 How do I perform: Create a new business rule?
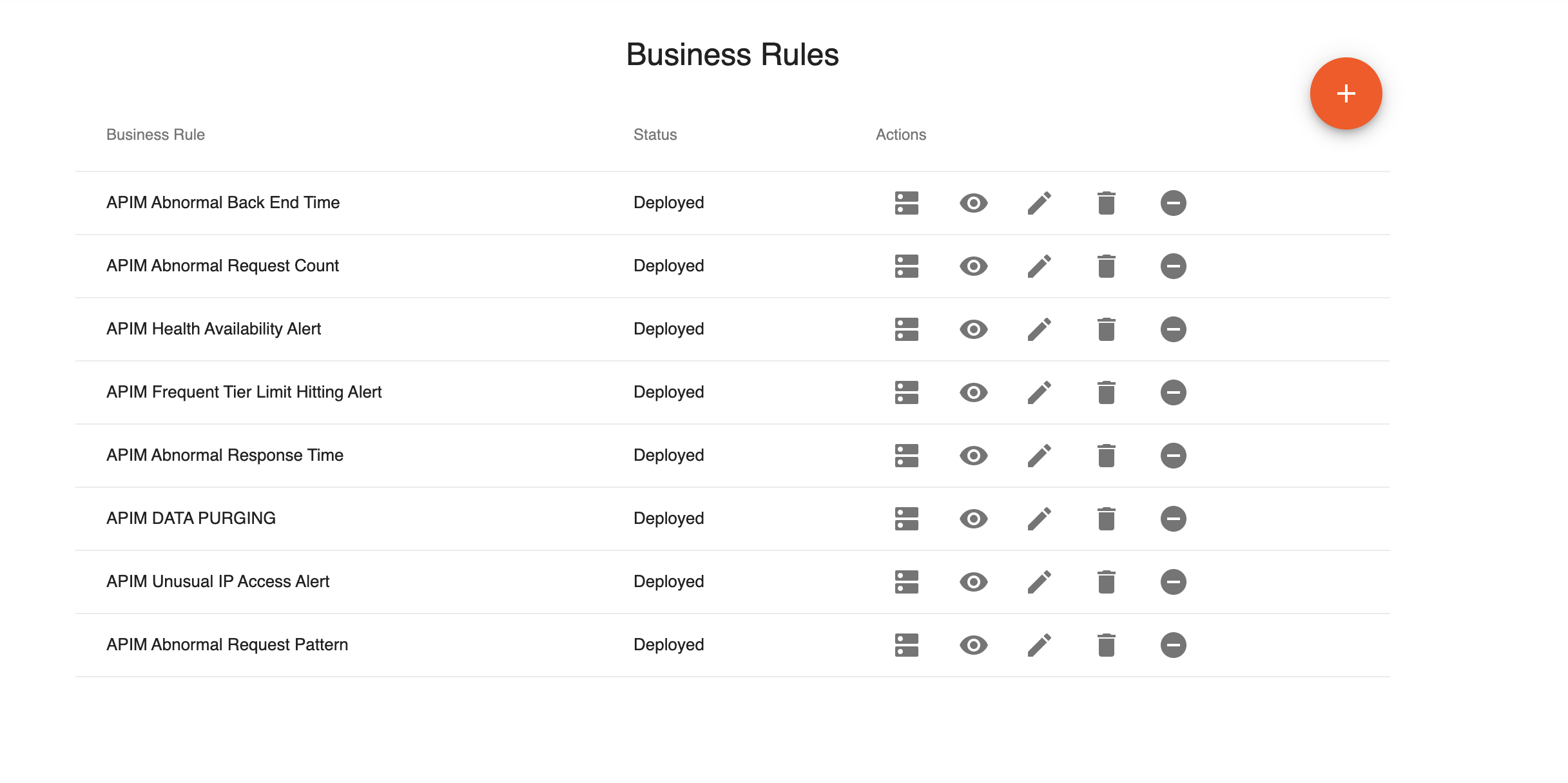1345,93
